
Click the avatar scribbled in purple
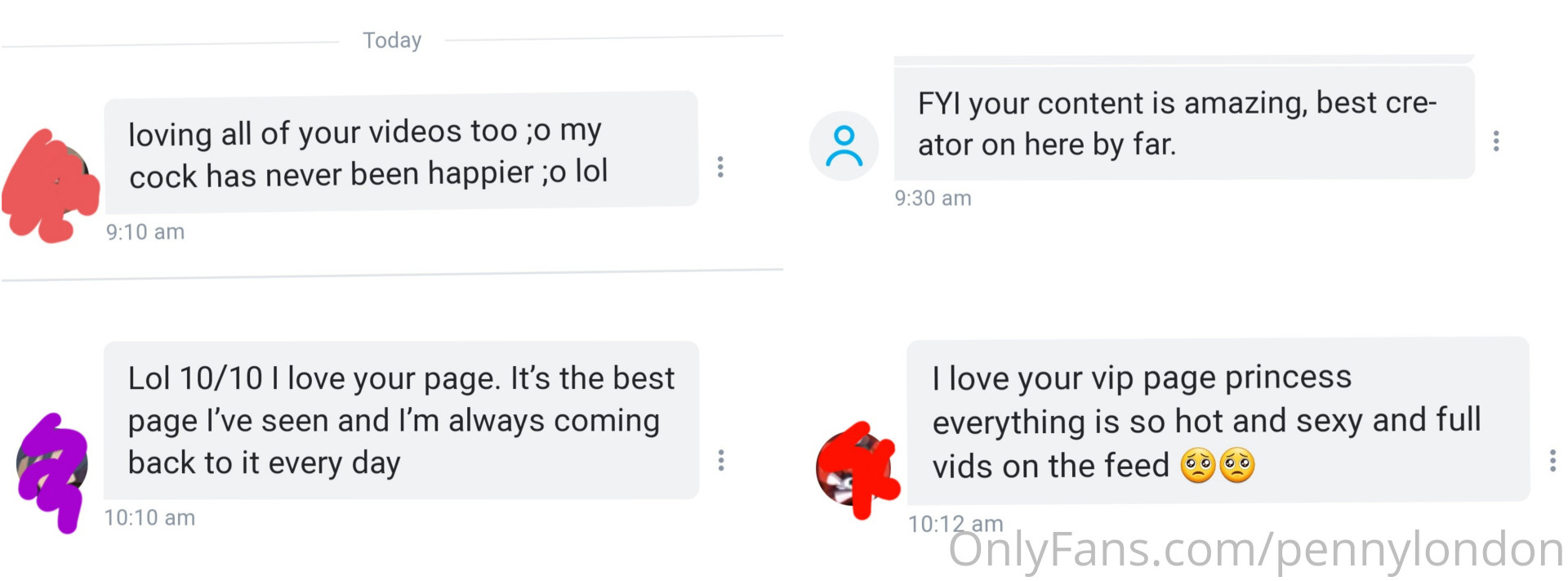53,472
